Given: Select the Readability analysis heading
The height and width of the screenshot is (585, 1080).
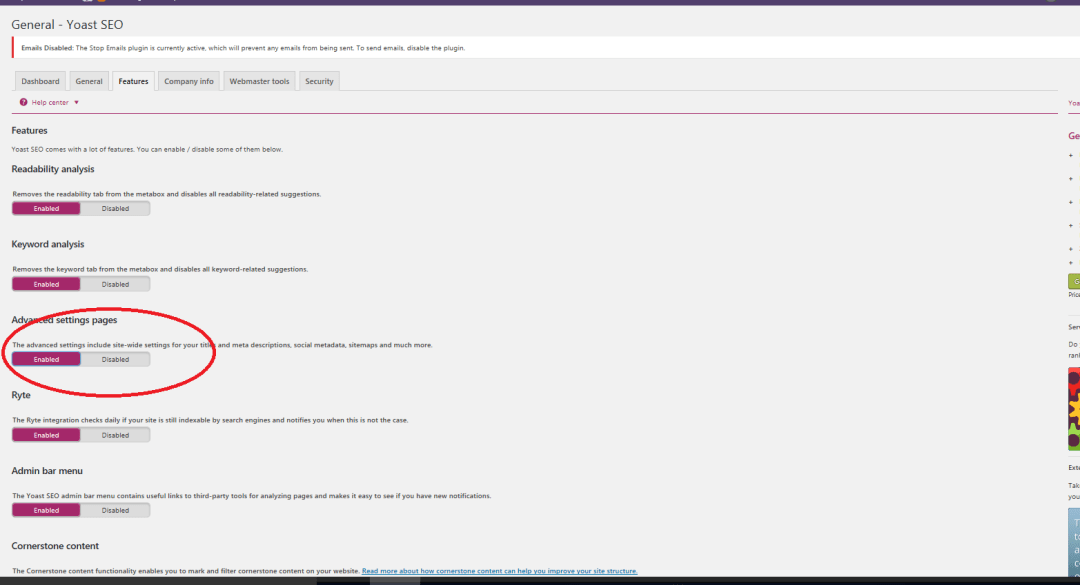Looking at the screenshot, I should tap(53, 169).
